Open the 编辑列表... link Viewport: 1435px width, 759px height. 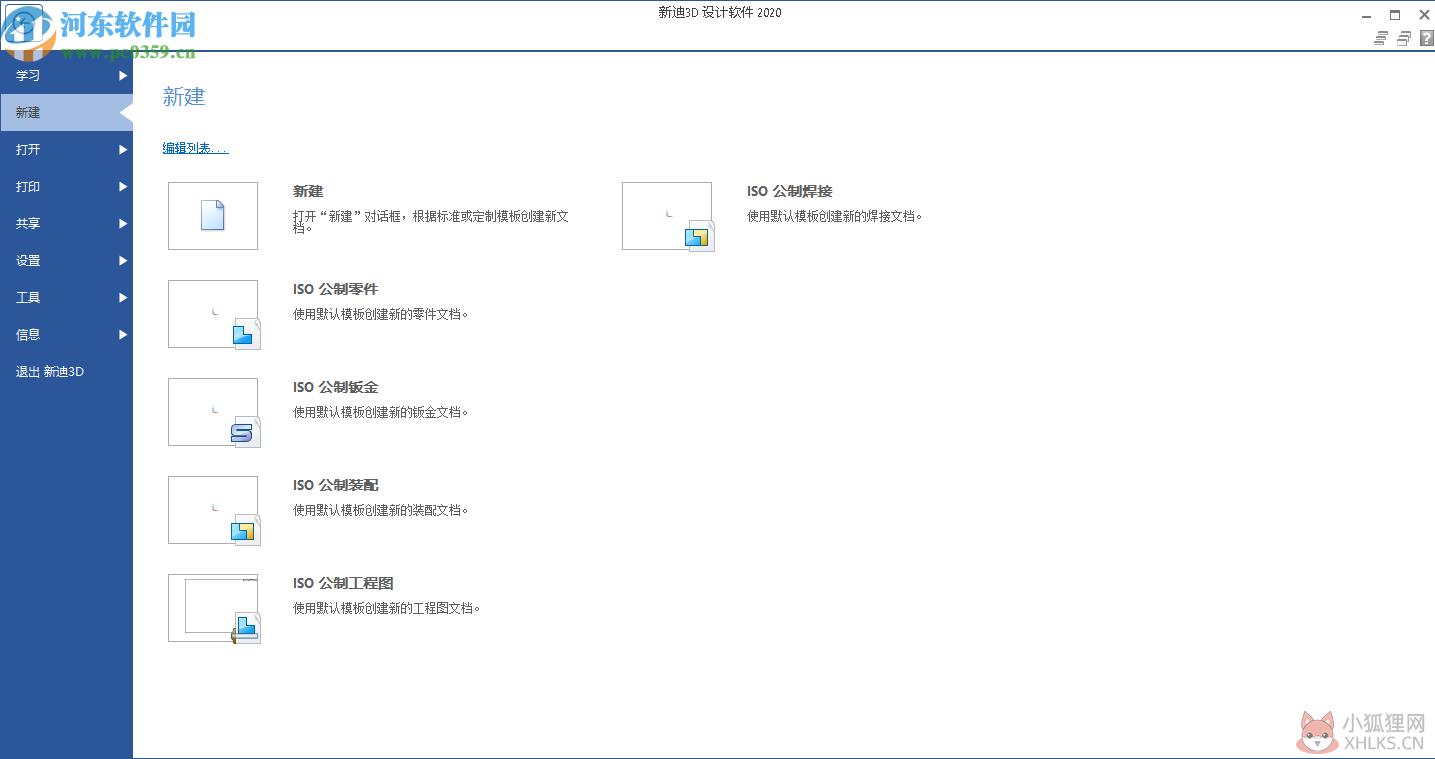click(x=196, y=148)
